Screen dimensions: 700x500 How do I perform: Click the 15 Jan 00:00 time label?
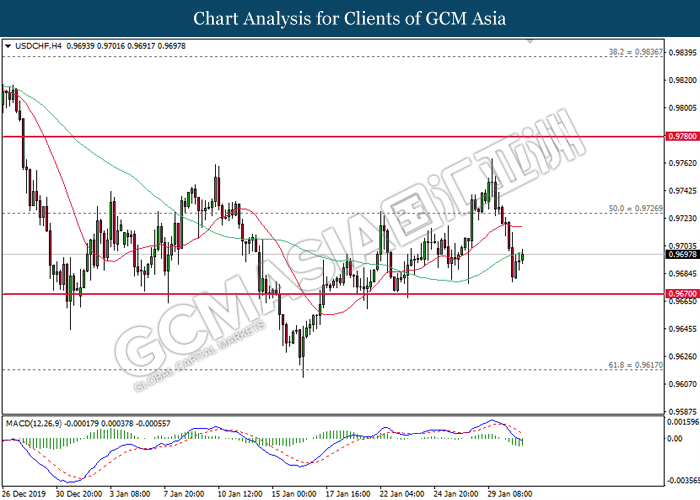295,493
